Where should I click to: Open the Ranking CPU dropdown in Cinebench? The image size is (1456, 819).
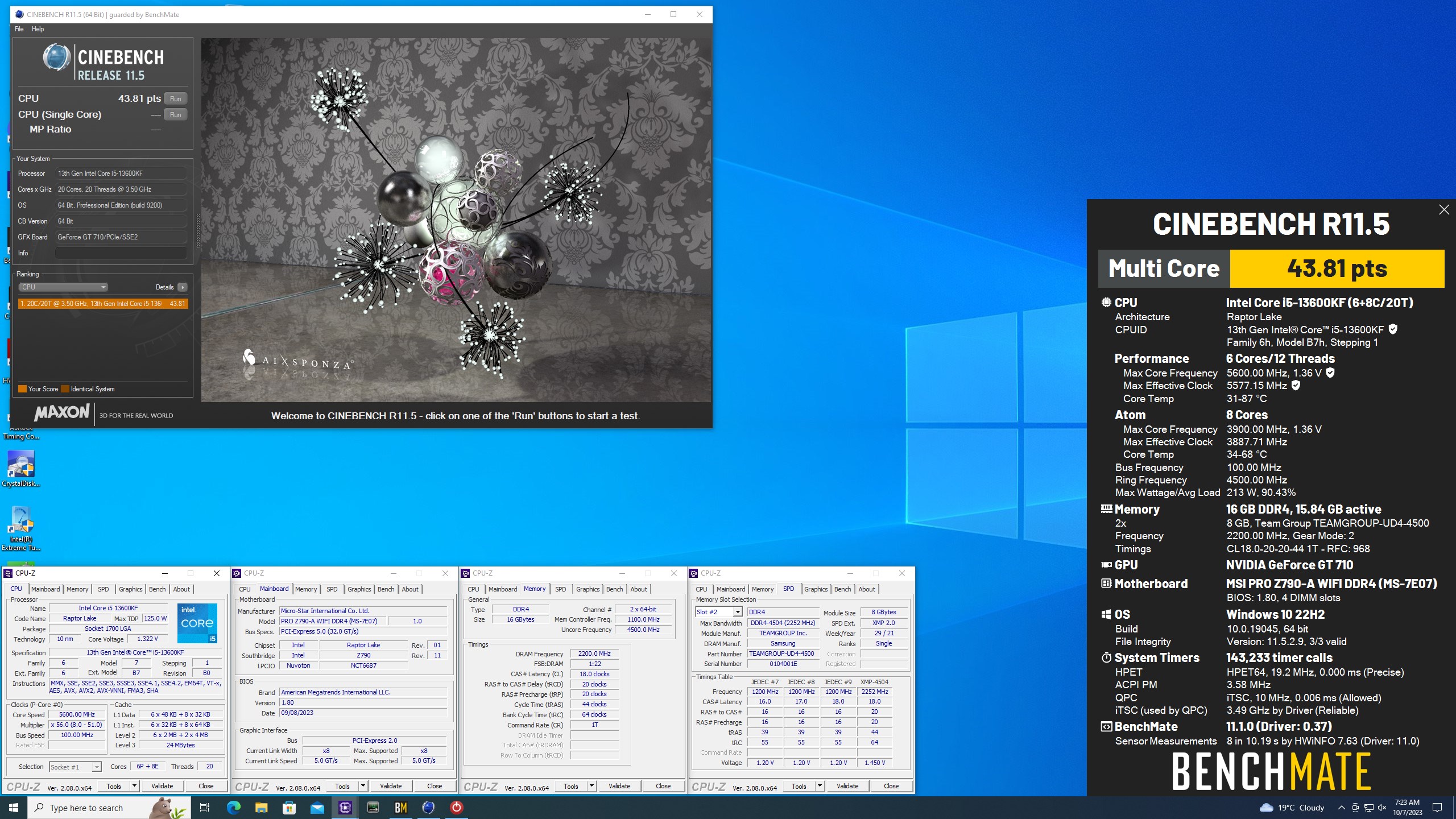tap(63, 287)
